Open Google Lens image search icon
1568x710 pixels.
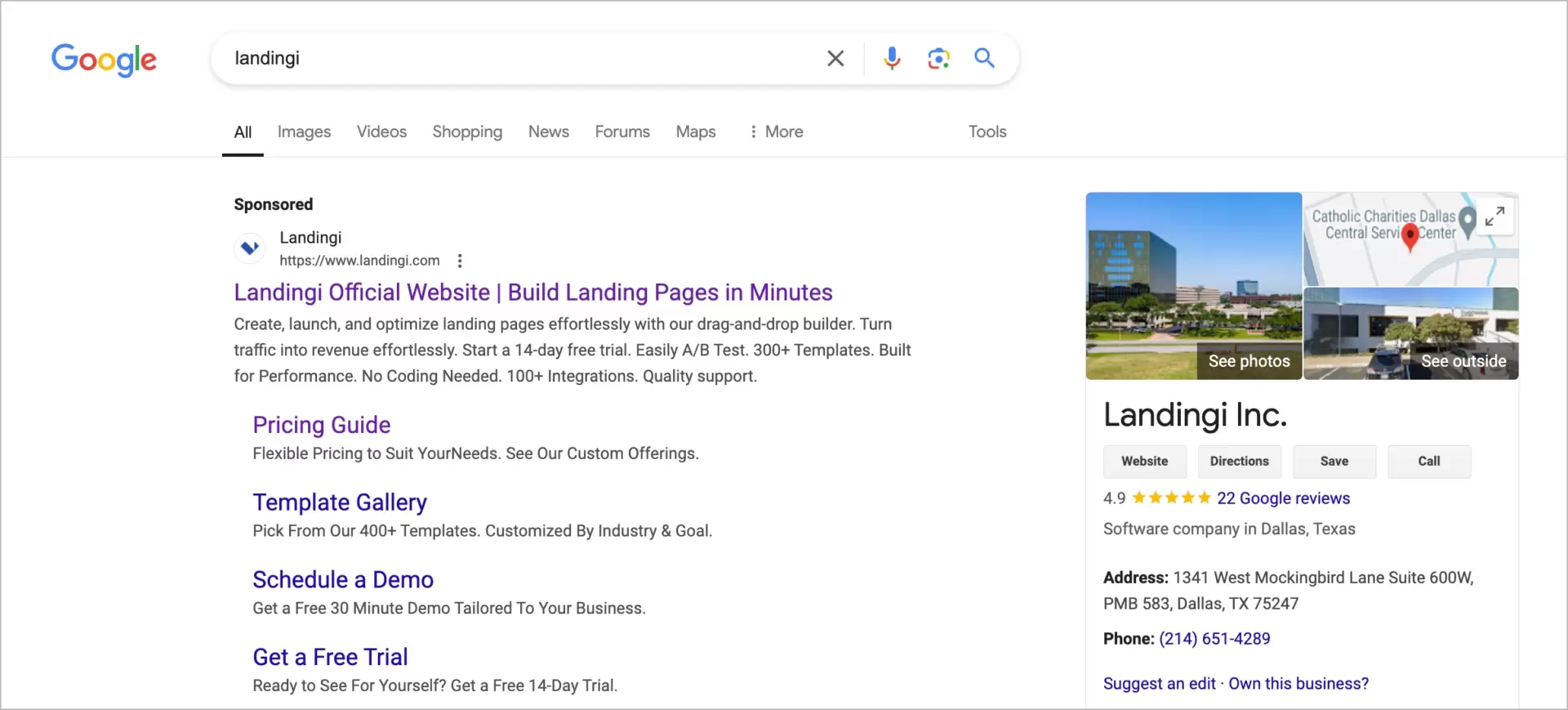pyautogui.click(x=938, y=58)
